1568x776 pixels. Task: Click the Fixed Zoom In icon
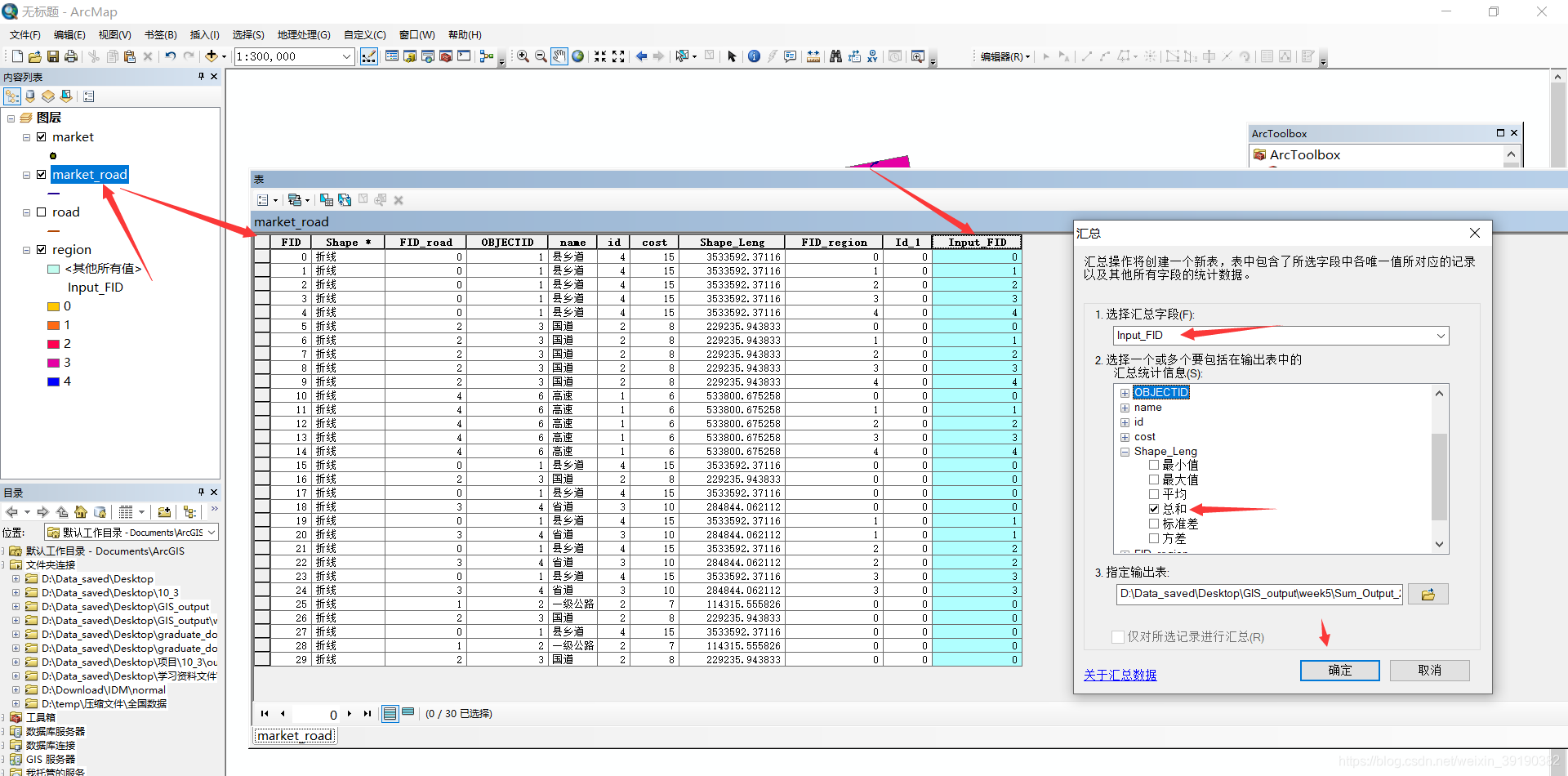[600, 56]
